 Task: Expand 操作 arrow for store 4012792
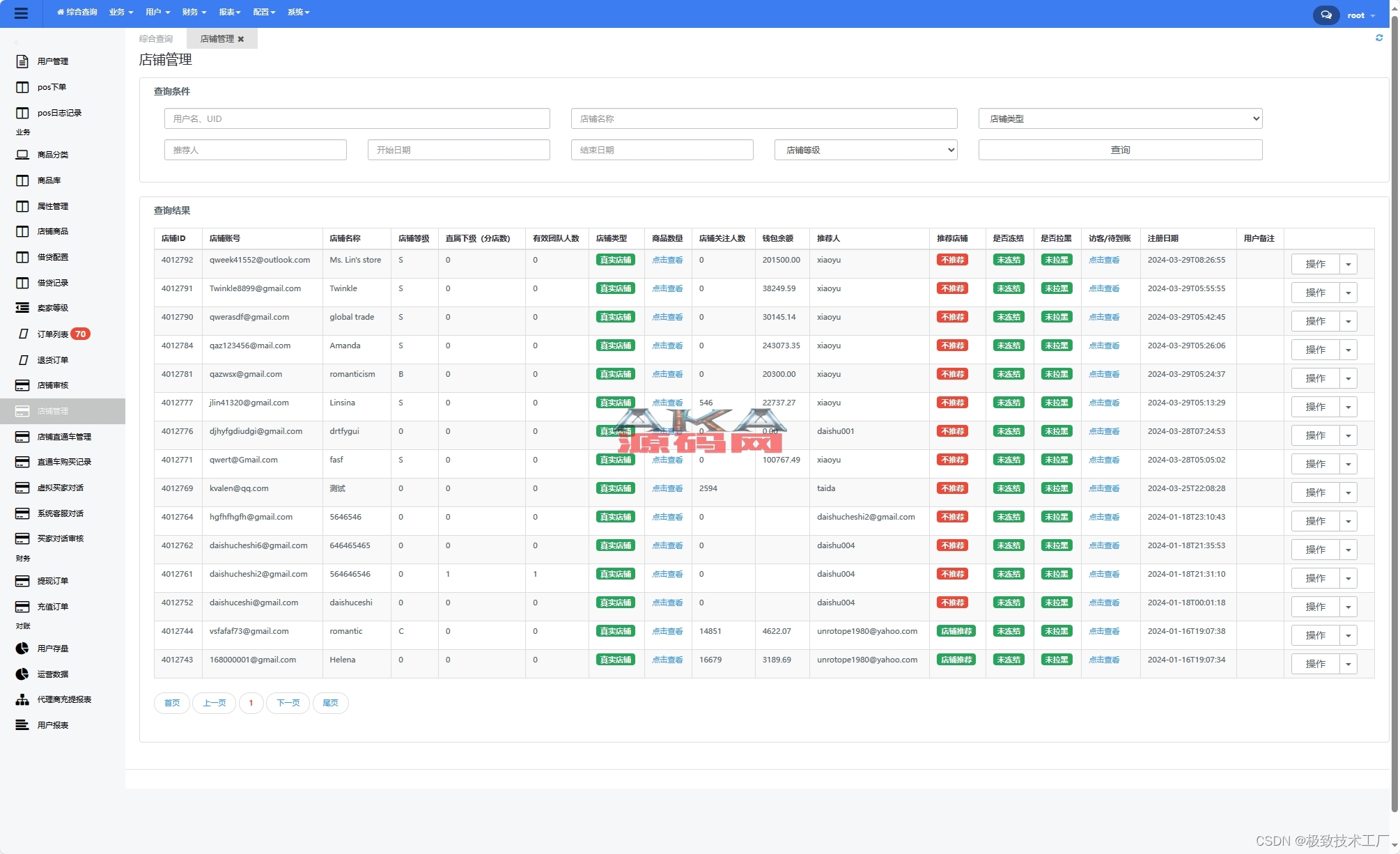(1348, 264)
